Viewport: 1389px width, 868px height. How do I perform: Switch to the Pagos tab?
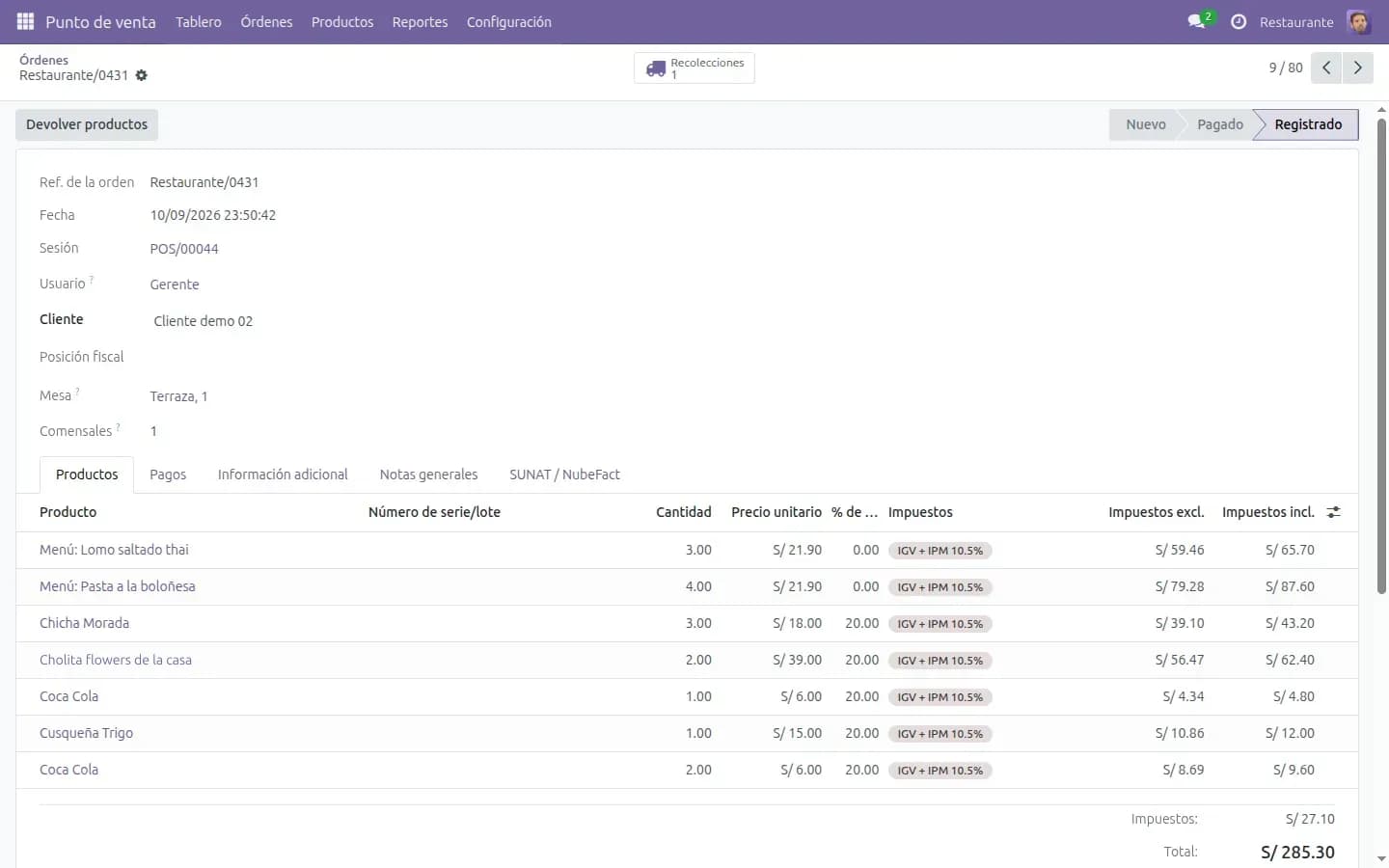pyautogui.click(x=168, y=475)
